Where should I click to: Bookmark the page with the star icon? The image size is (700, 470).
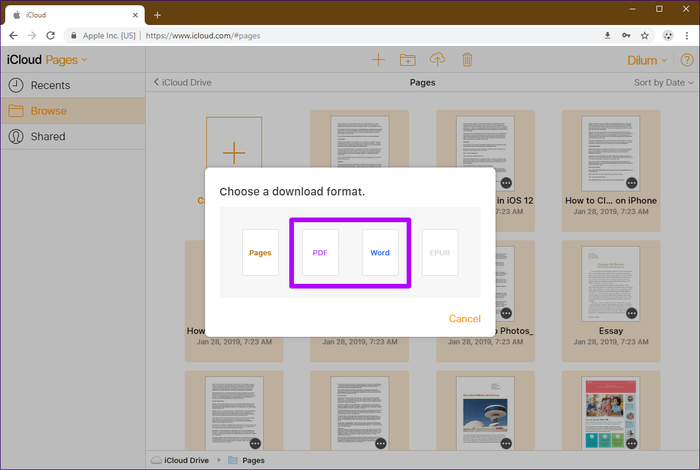[x=645, y=36]
